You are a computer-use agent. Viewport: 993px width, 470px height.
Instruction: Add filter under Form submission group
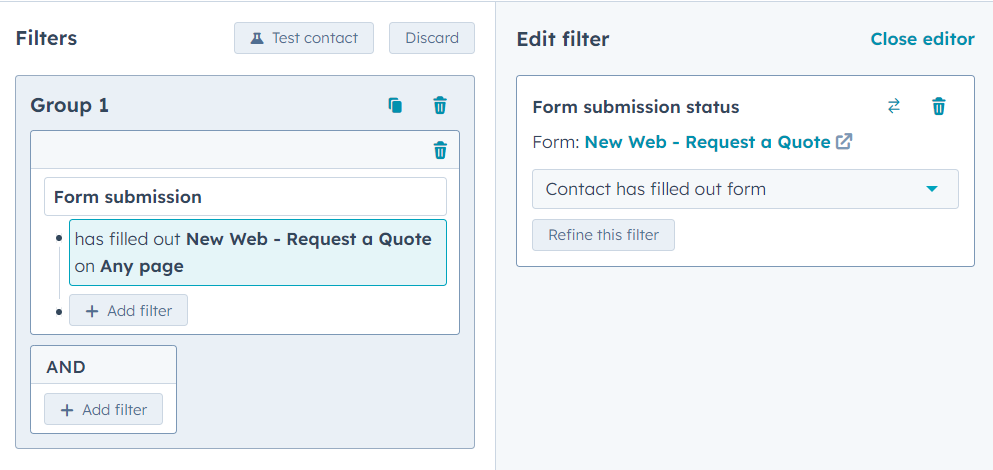click(129, 310)
